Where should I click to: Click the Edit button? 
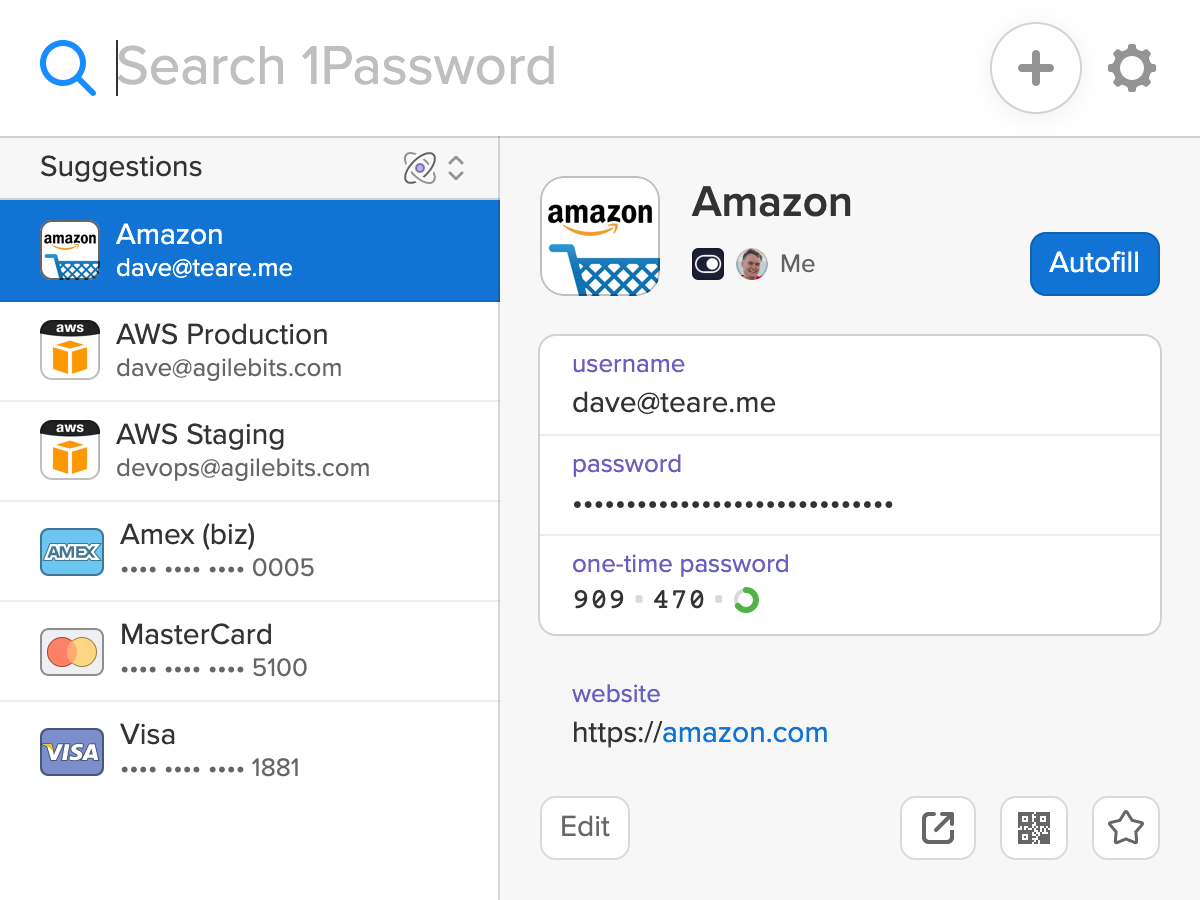coord(584,827)
